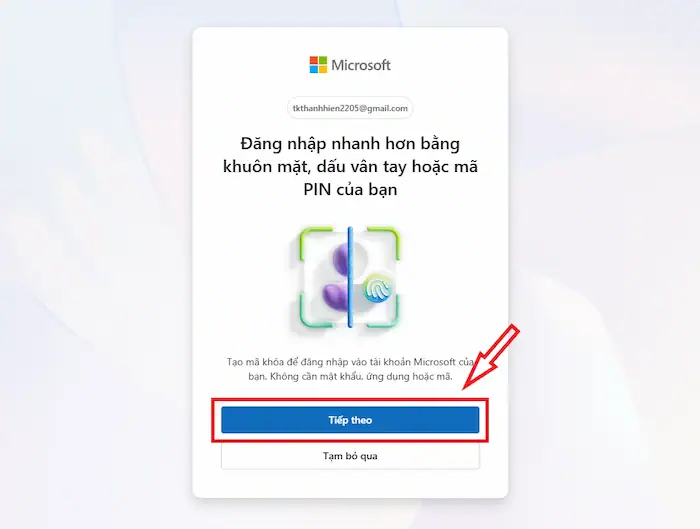Click the Microsoft wordmark text

361,65
